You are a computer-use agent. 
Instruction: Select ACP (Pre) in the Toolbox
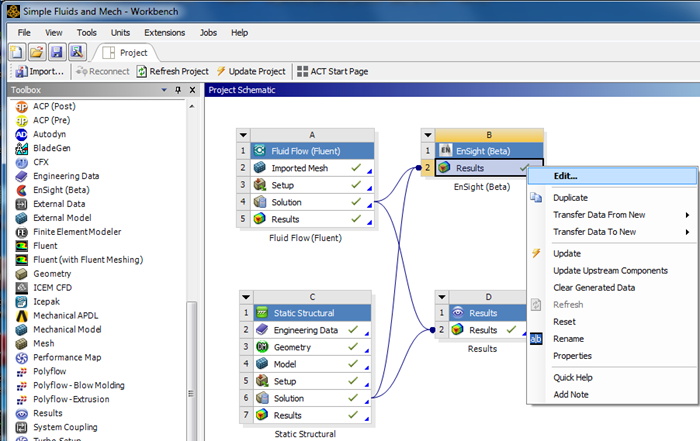click(x=42, y=120)
